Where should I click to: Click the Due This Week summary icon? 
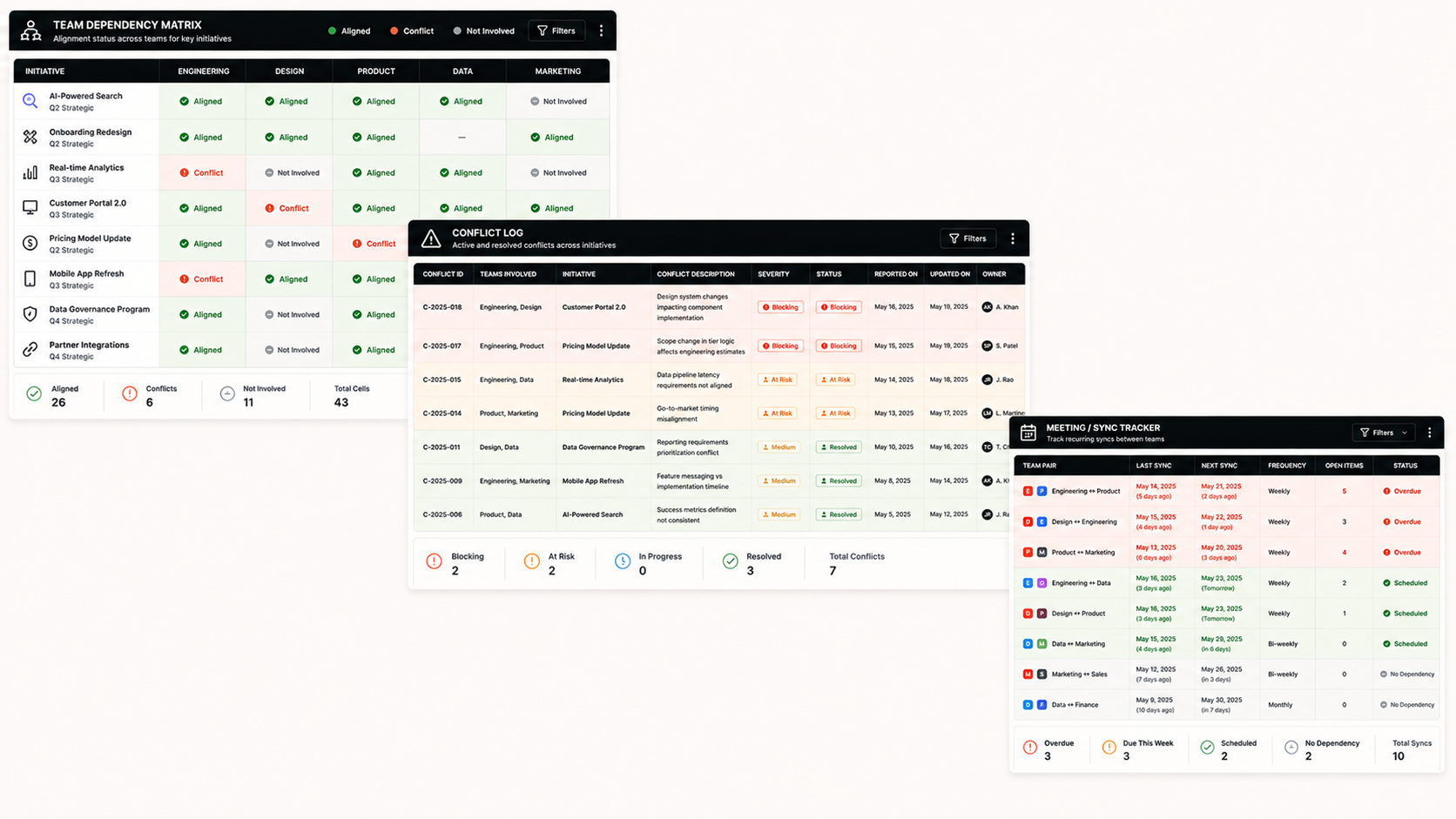1109,749
